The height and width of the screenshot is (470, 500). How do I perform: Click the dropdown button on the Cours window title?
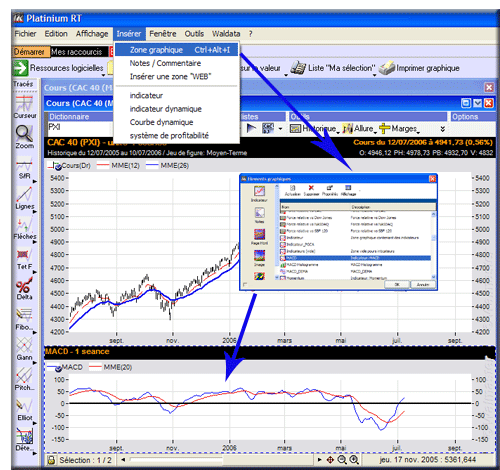coord(477,103)
